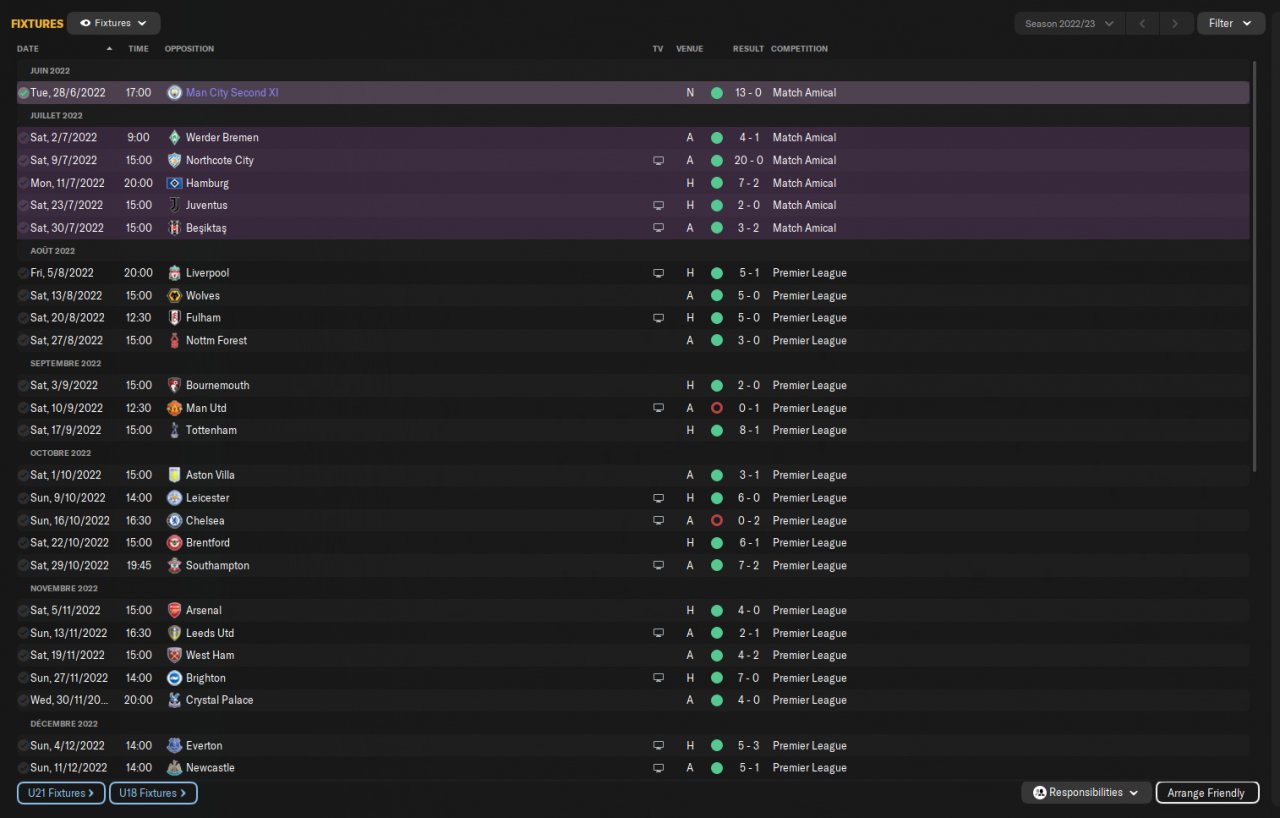Viewport: 1280px width, 818px height.
Task: Open the Brentford team link
Action: tap(208, 543)
